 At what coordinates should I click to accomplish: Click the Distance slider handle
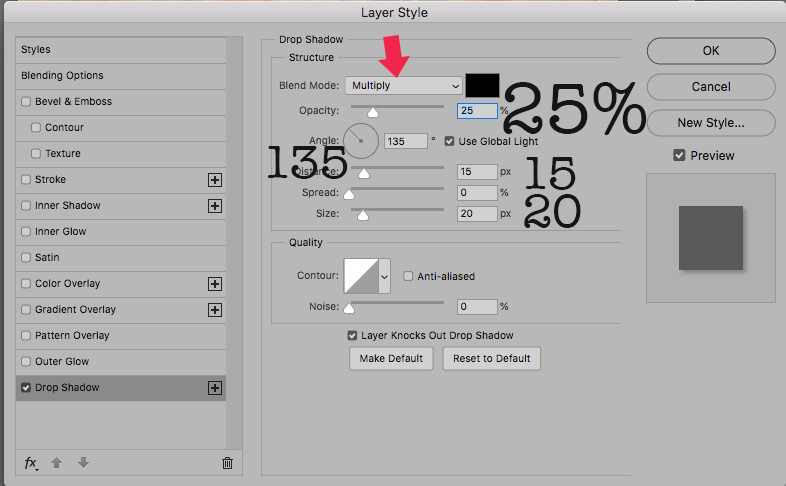(x=364, y=173)
